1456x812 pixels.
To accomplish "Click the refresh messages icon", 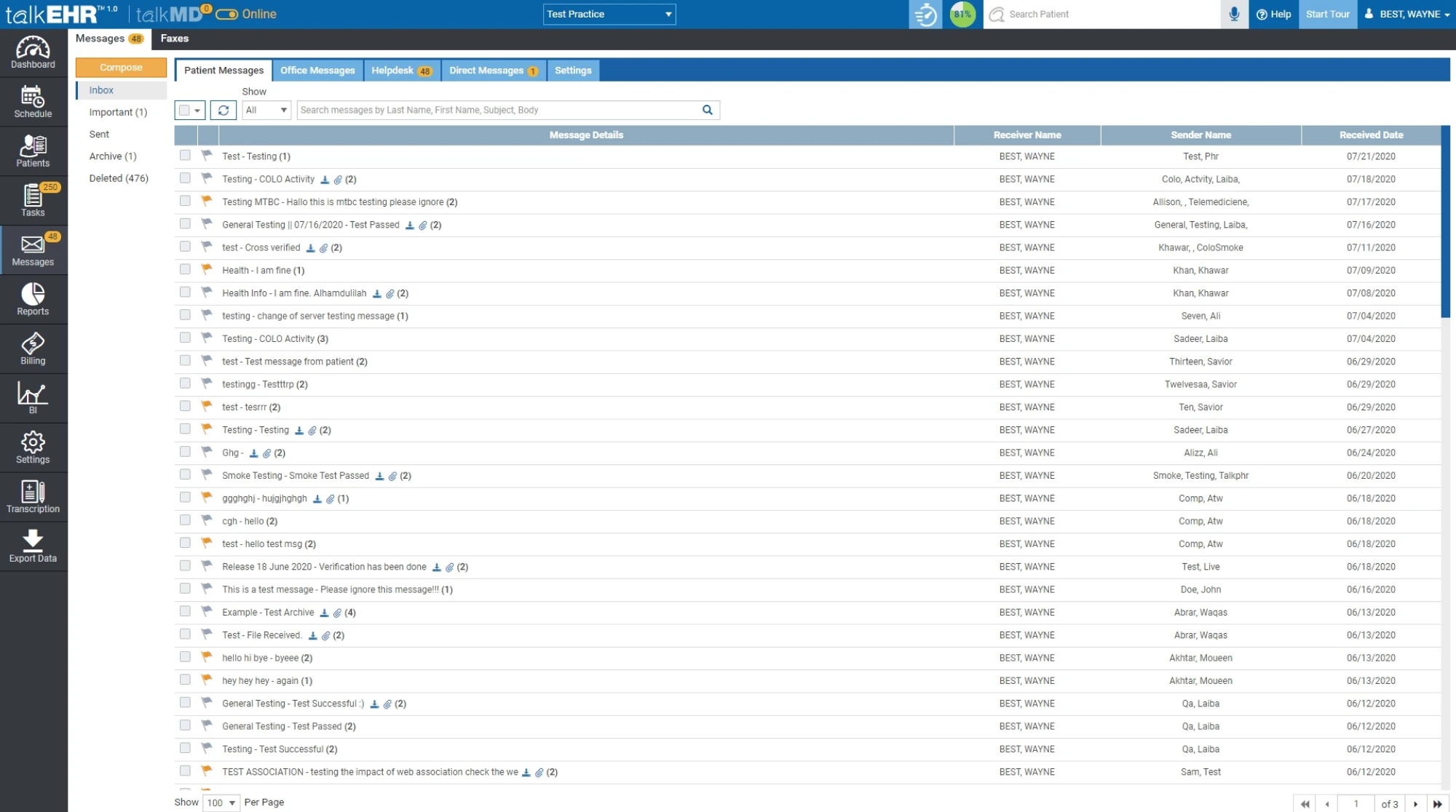I will tap(223, 110).
